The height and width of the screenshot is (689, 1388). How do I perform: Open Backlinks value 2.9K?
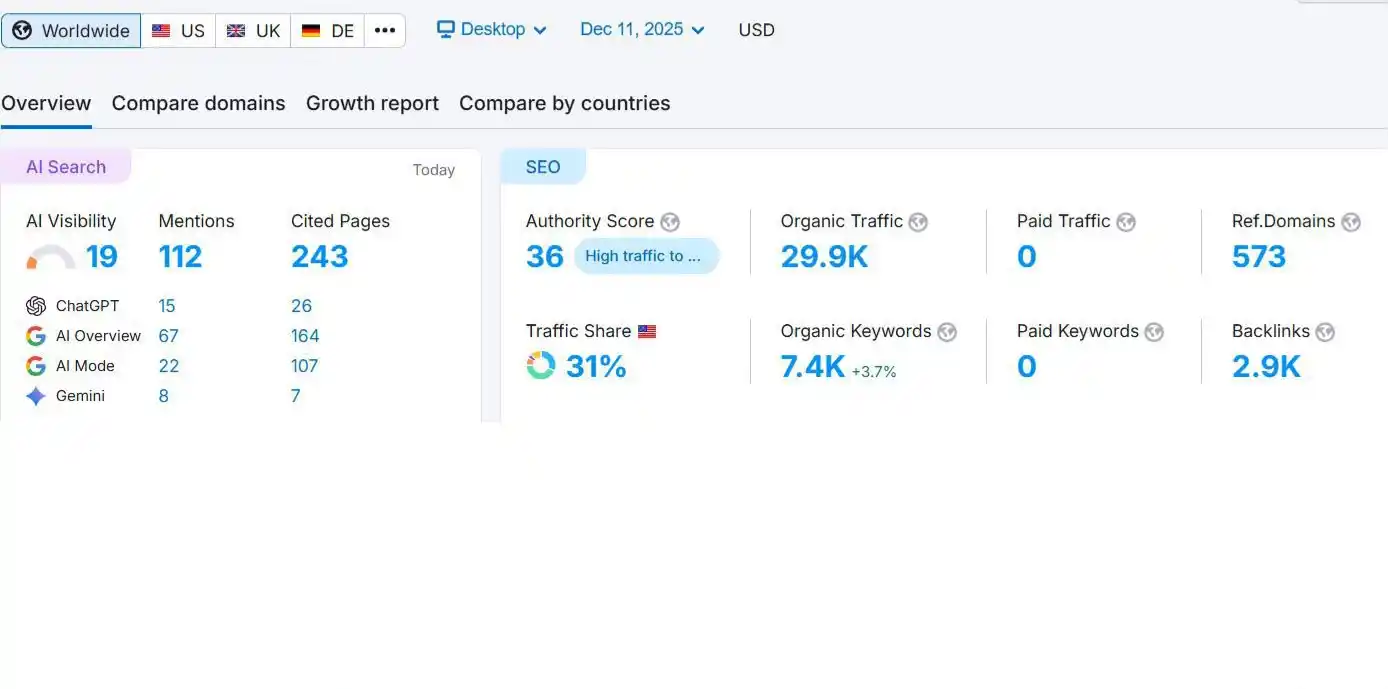(x=1266, y=367)
